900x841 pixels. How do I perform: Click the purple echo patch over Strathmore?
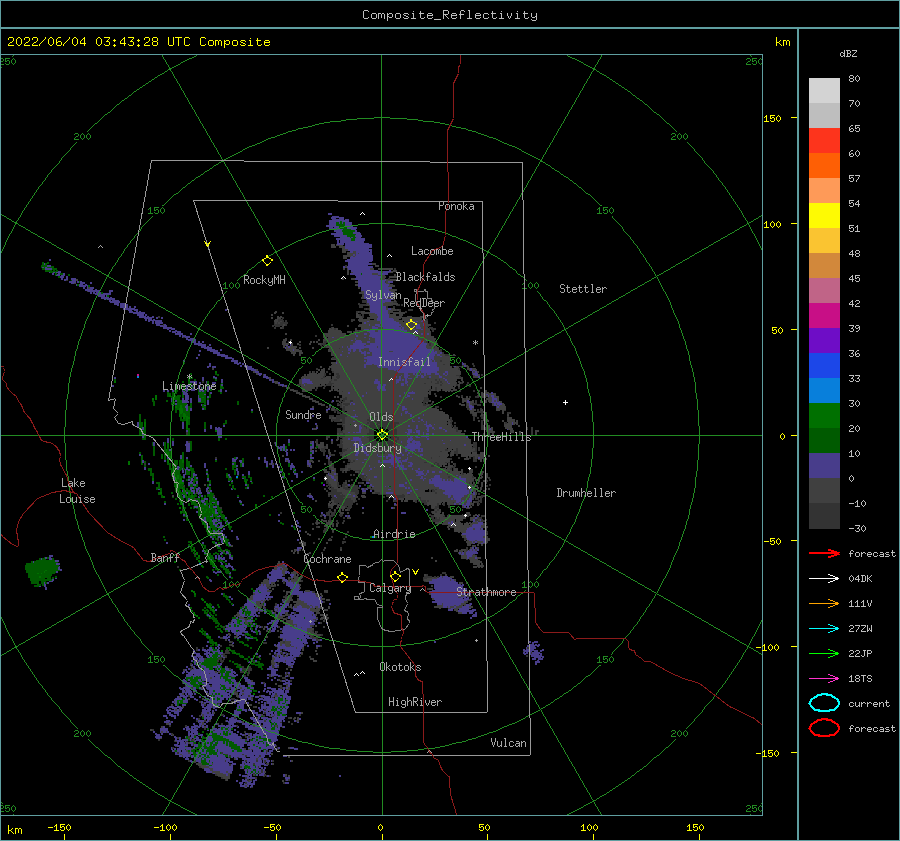click(451, 593)
